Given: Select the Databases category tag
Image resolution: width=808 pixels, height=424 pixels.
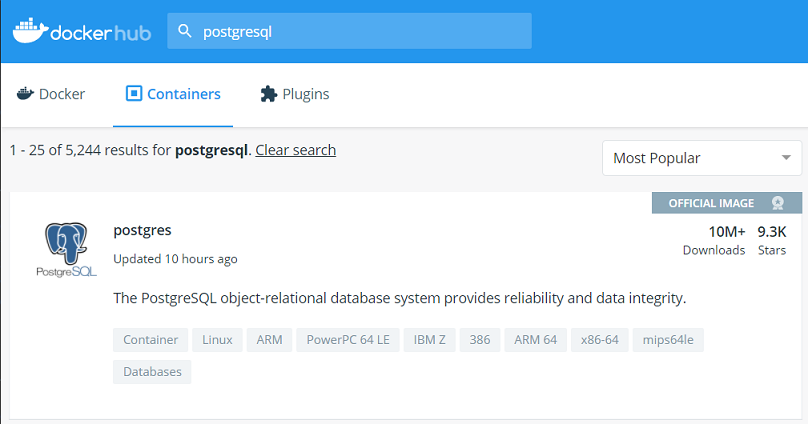Looking at the screenshot, I should tap(152, 372).
